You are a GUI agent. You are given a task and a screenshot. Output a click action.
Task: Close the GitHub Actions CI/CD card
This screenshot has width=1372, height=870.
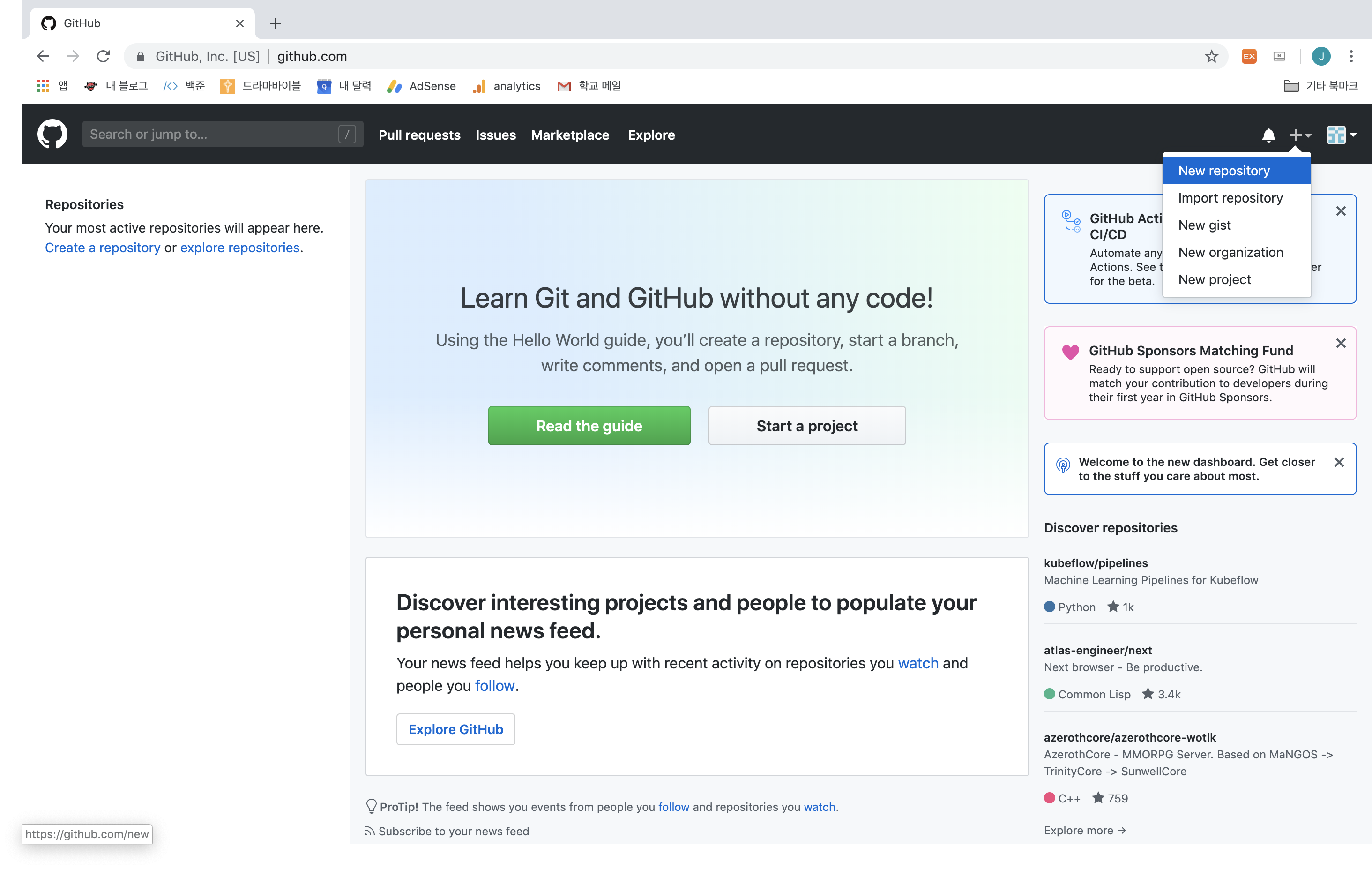point(1341,211)
